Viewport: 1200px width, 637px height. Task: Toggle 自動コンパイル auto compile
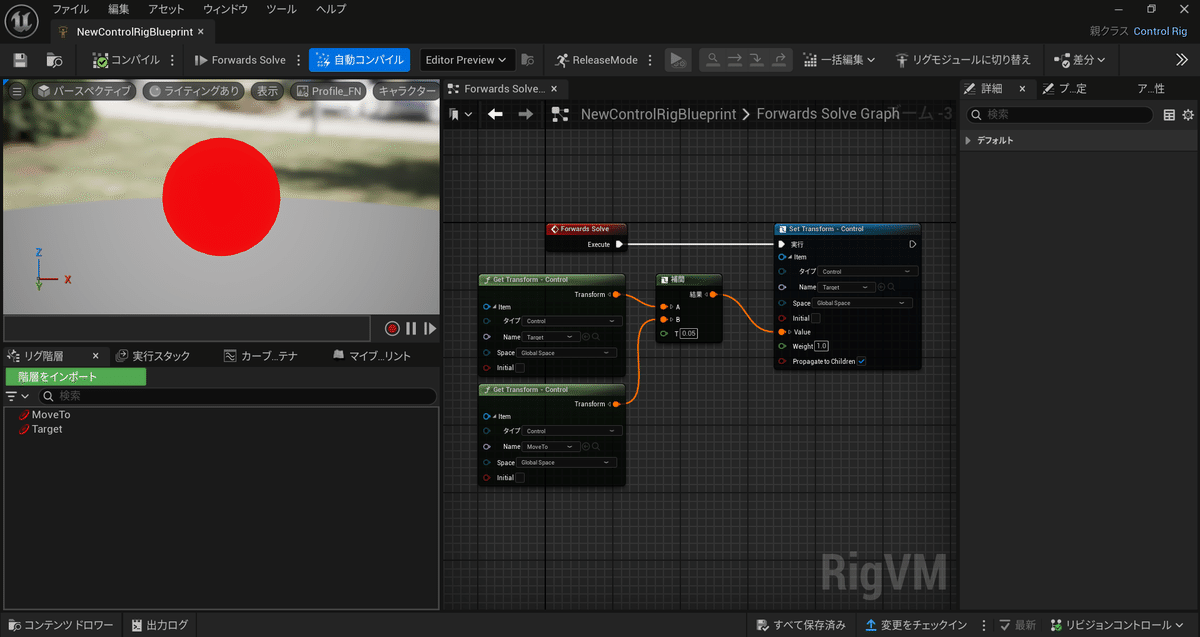[x=360, y=60]
